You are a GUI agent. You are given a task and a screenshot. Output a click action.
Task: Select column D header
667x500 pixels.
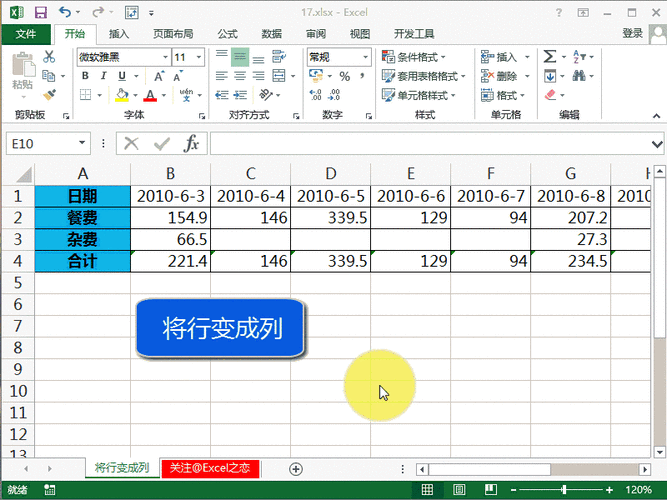[x=331, y=174]
